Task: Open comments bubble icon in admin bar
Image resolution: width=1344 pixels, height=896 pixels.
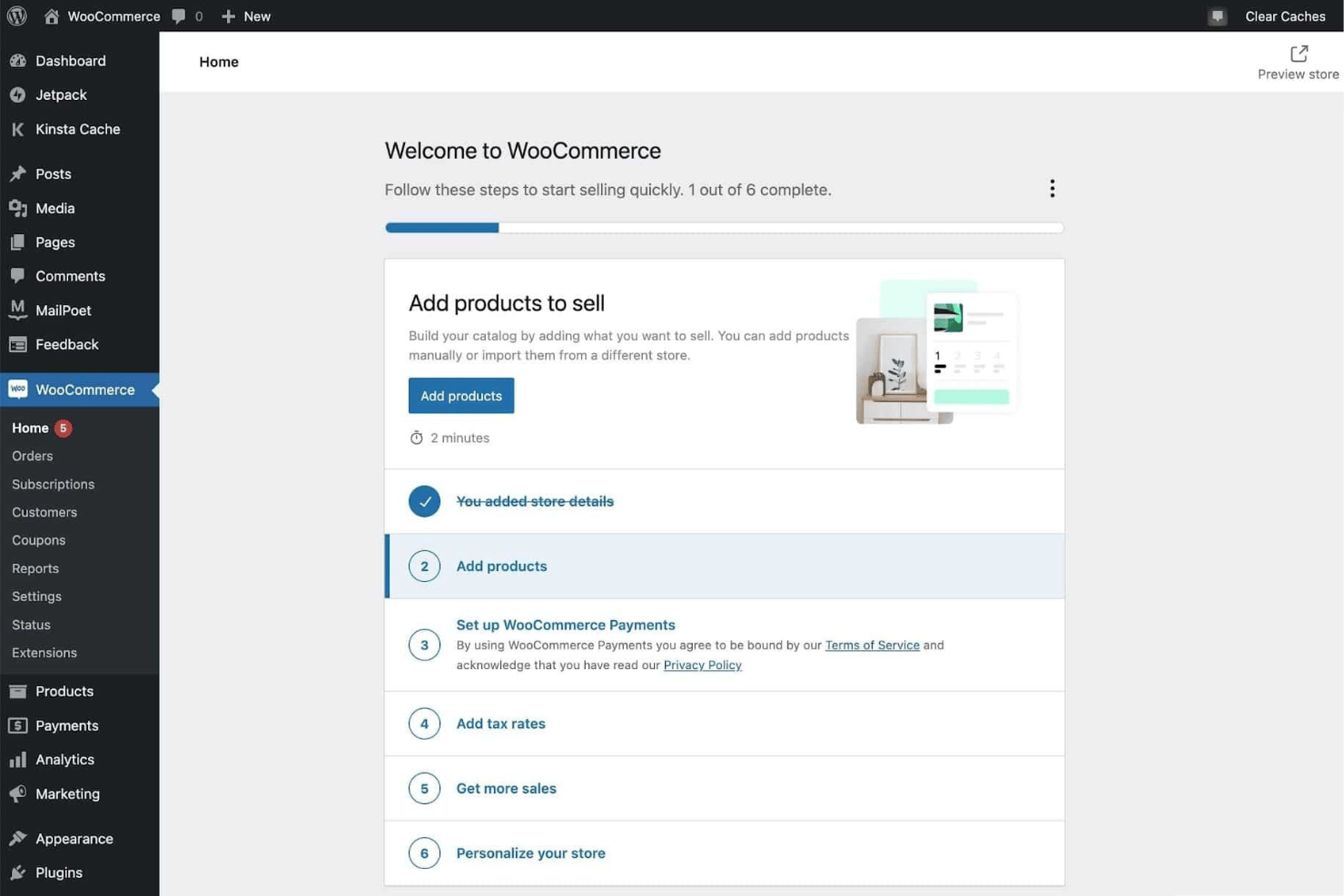Action: point(179,16)
